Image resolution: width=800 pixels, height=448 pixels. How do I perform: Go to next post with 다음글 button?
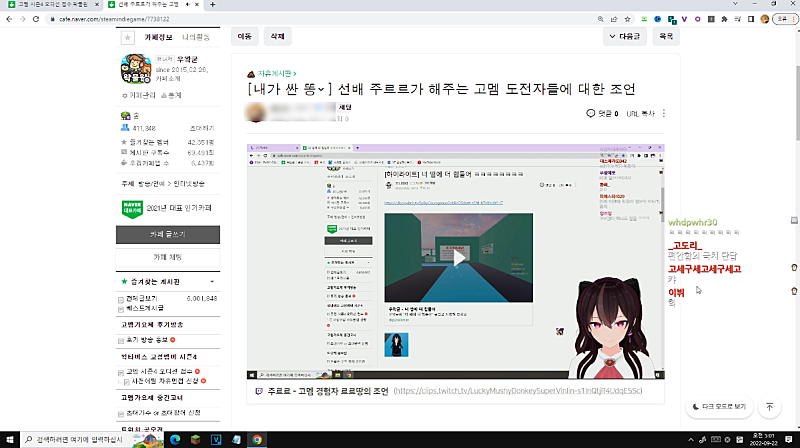[x=624, y=36]
